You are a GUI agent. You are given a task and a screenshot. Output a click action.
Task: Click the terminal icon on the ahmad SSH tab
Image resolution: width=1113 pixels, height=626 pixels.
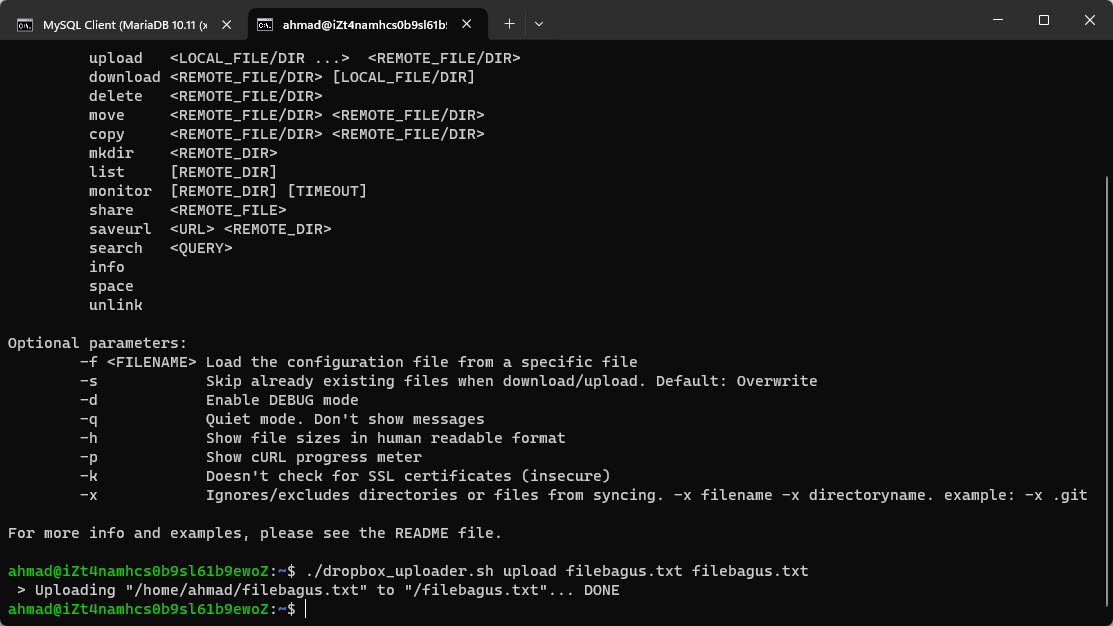point(263,23)
